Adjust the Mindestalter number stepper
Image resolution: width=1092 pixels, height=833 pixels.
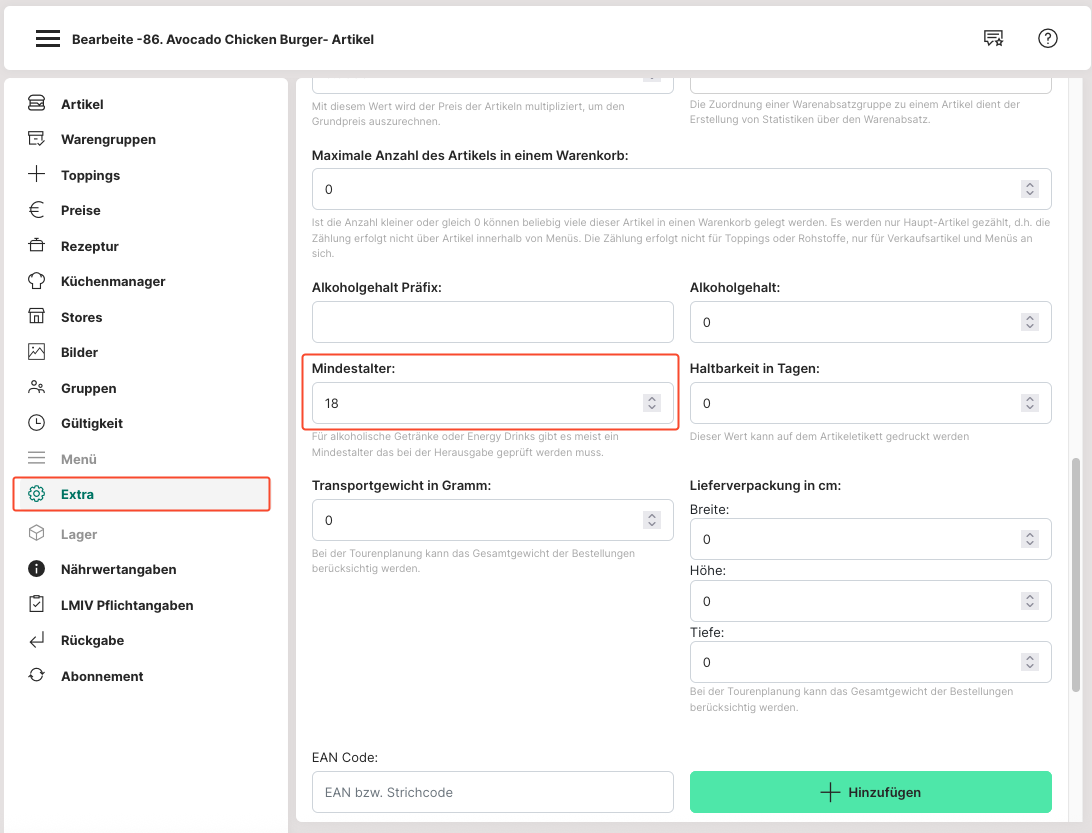click(652, 403)
